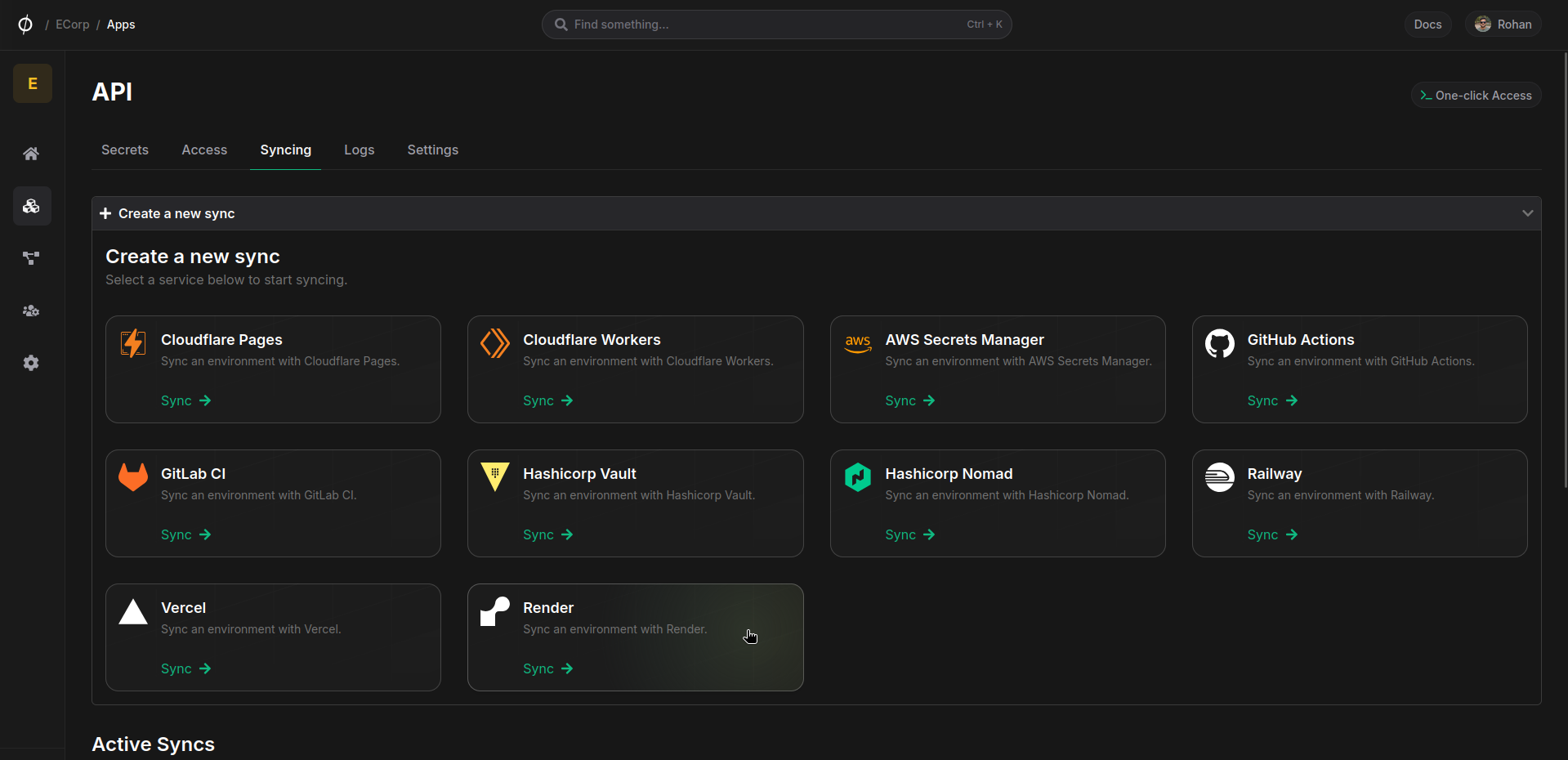Open the Rohan user menu
Image resolution: width=1568 pixels, height=760 pixels.
click(x=1503, y=25)
